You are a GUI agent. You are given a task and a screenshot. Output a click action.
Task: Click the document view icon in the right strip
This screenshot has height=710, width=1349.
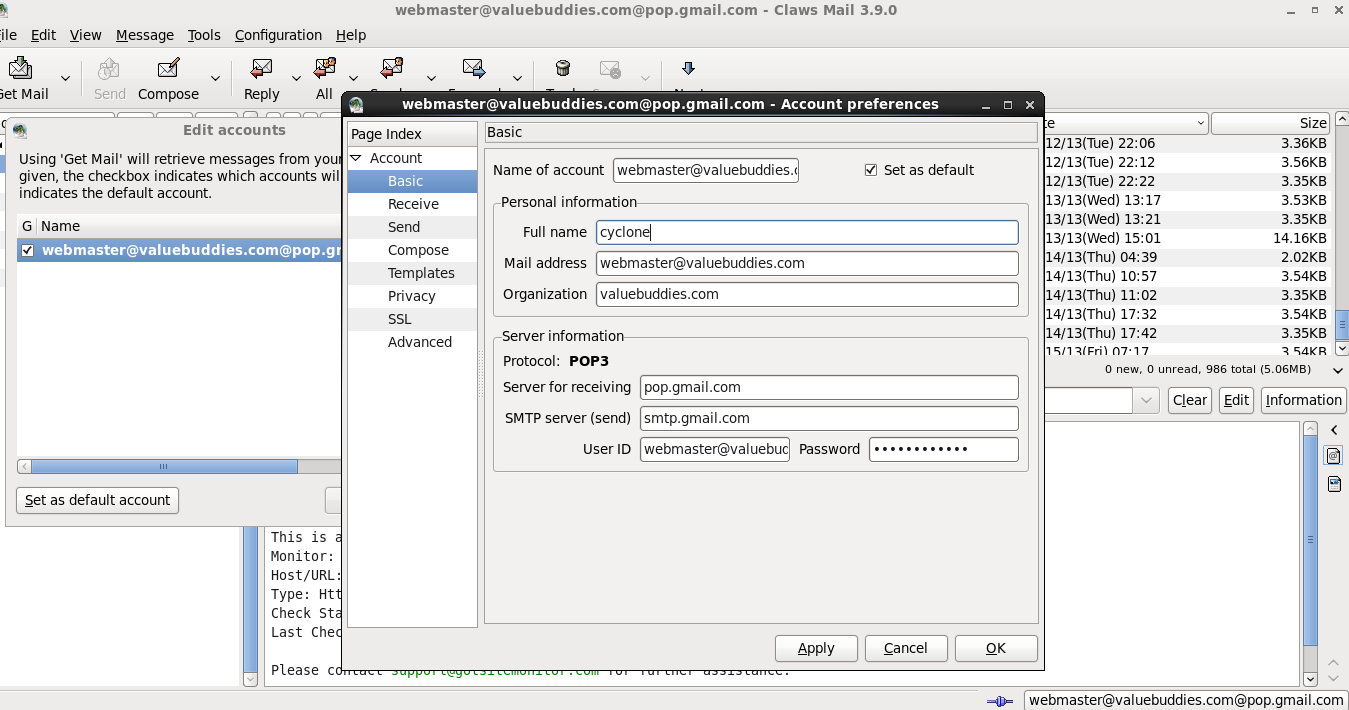(1334, 485)
